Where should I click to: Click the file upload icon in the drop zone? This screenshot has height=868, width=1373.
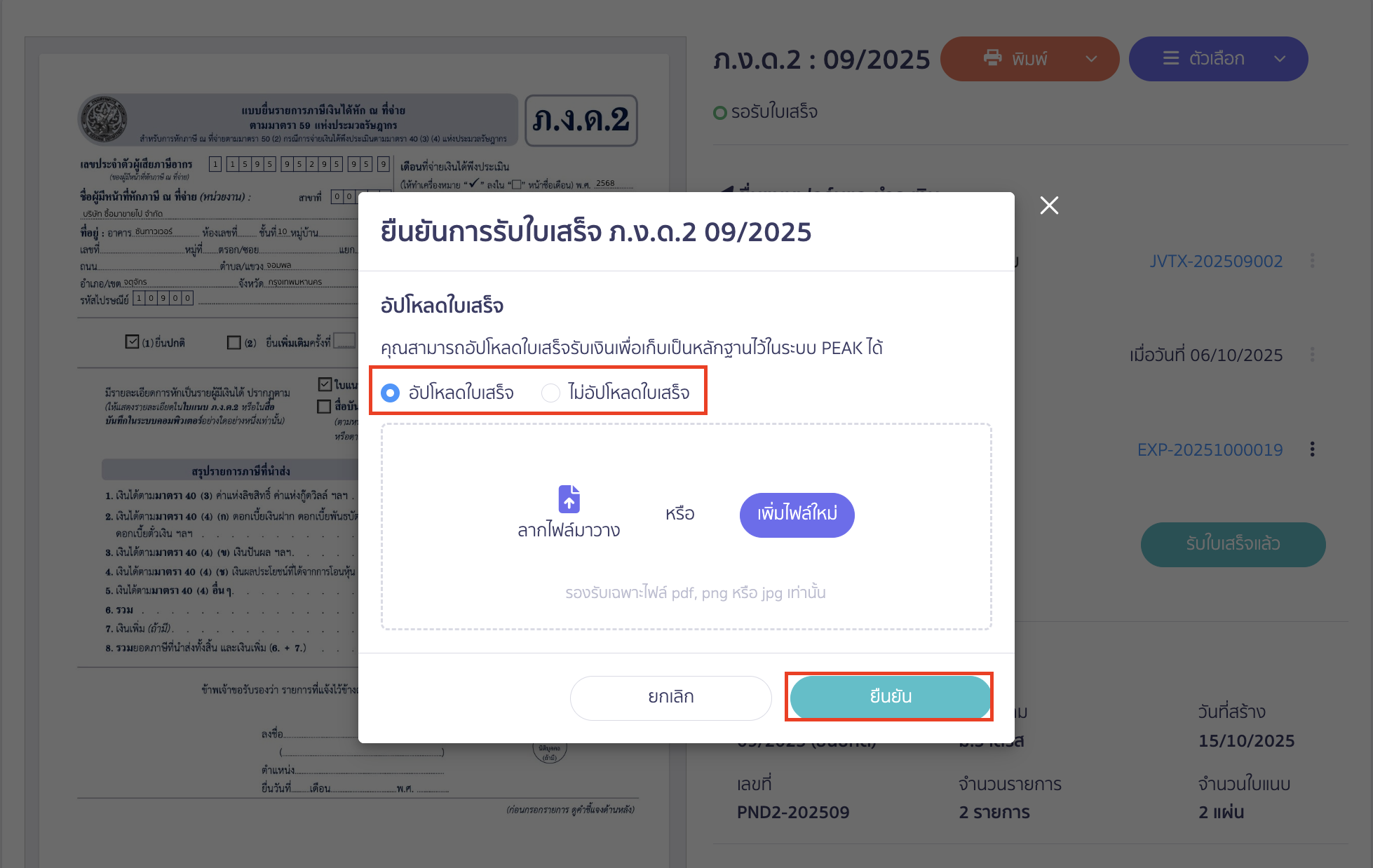coord(568,499)
